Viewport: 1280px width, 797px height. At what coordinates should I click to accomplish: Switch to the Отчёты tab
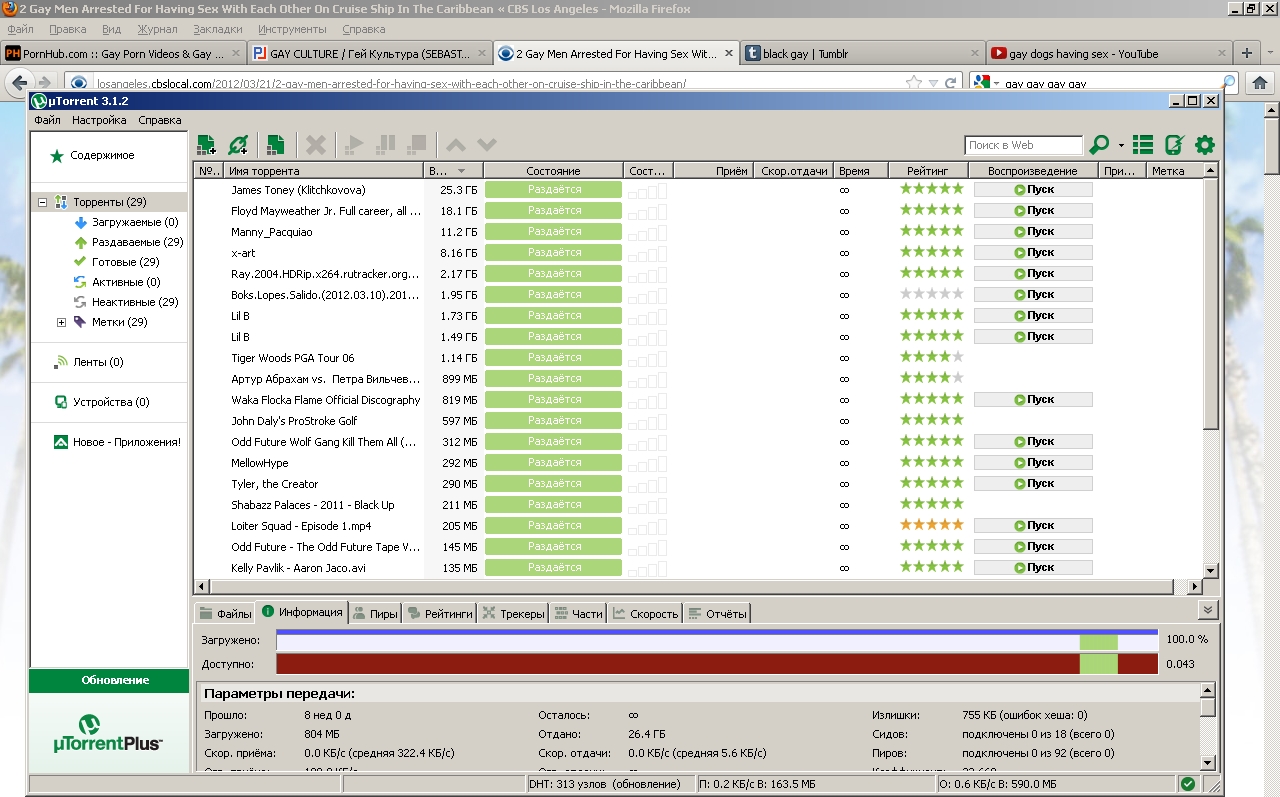pyautogui.click(x=717, y=613)
